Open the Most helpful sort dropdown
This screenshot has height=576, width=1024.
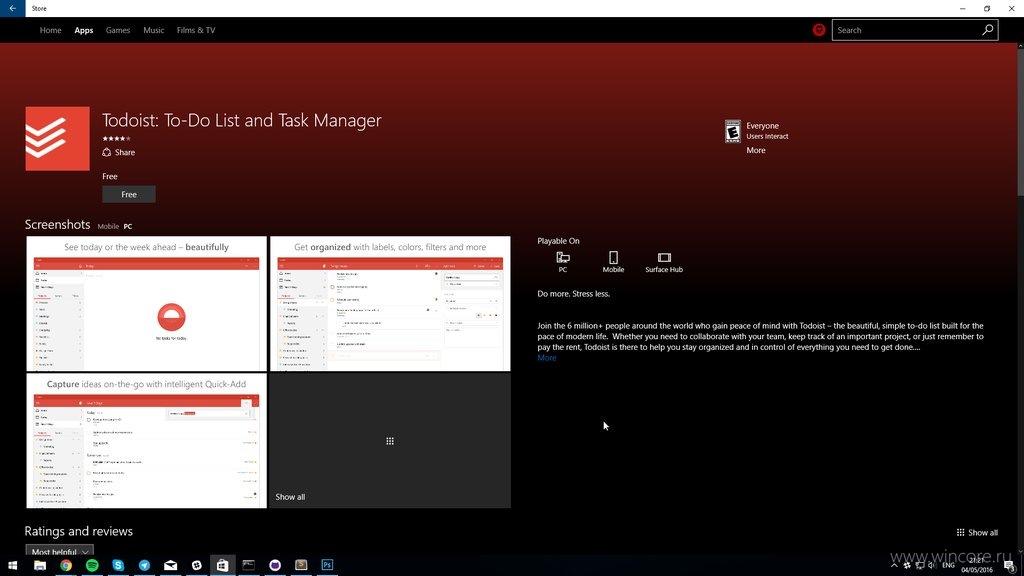pyautogui.click(x=59, y=552)
